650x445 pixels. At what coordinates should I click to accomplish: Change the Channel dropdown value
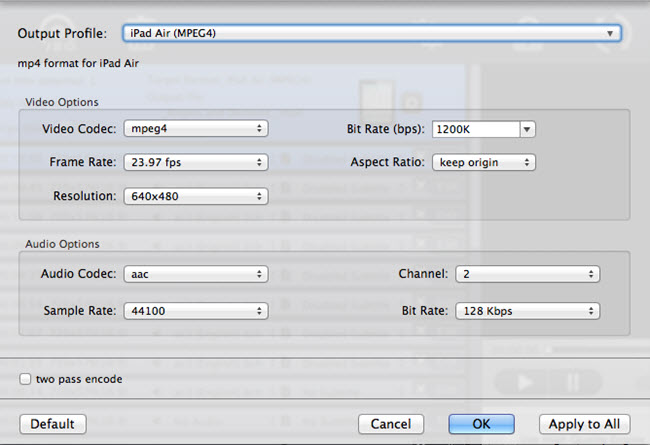pos(528,274)
